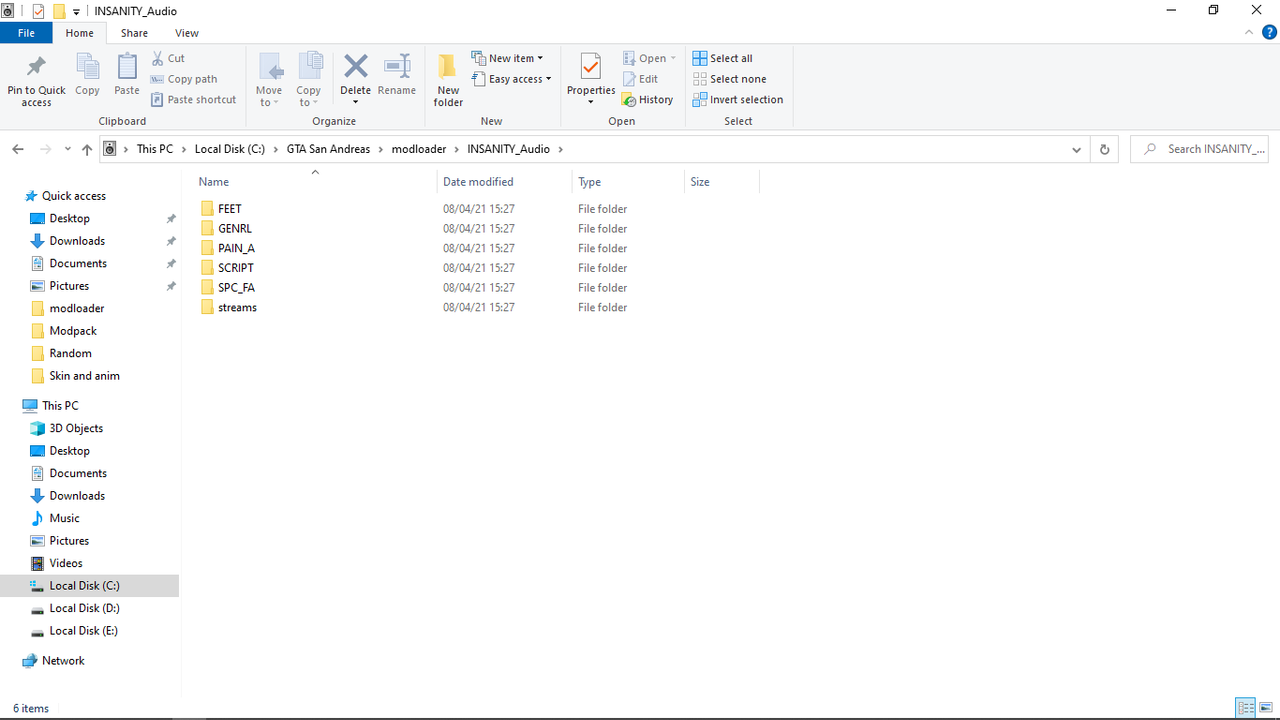Expand recent locations dropdown arrow
The width and height of the screenshot is (1280, 720).
coord(67,149)
